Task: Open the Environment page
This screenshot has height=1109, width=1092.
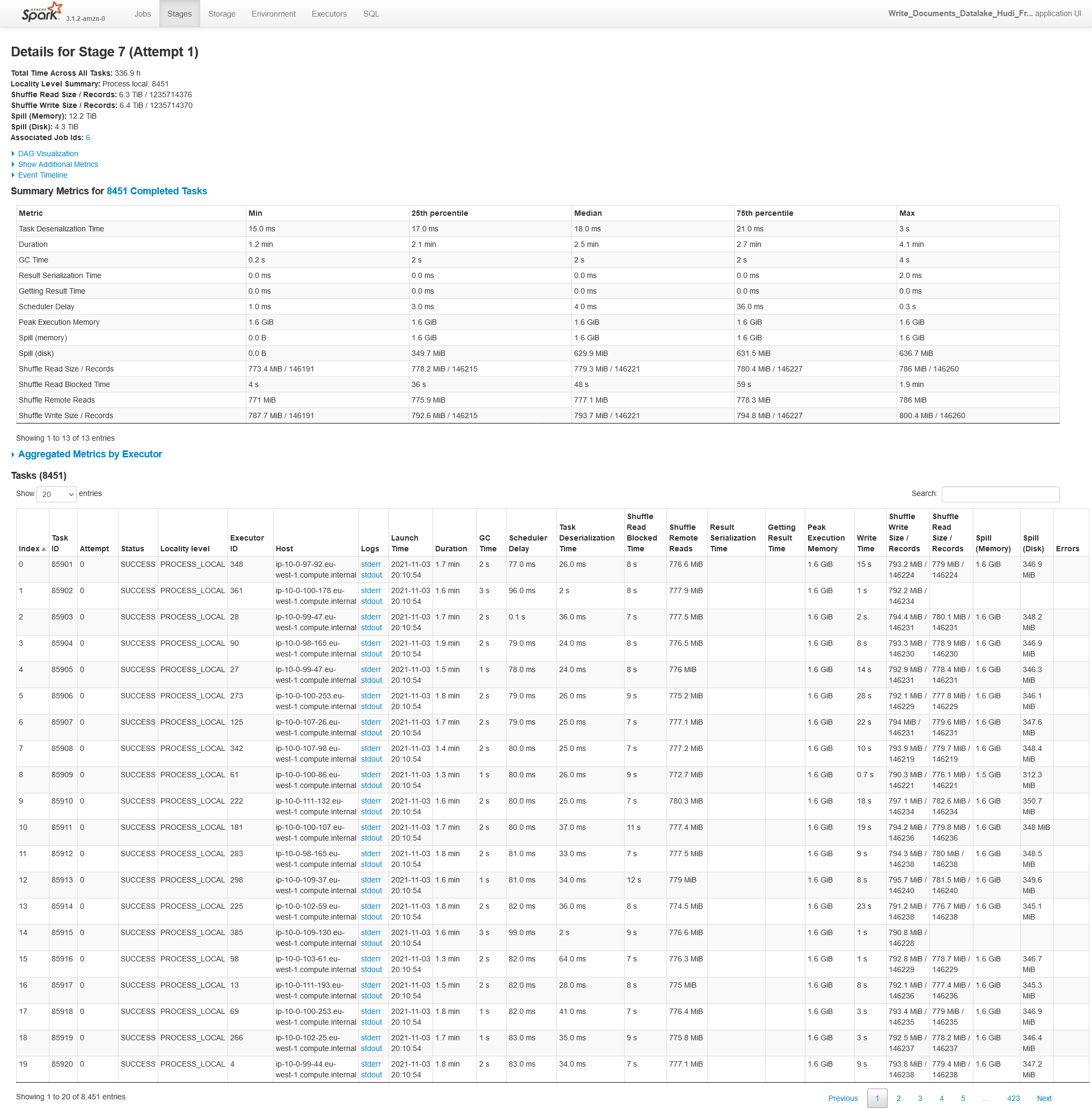Action: pyautogui.click(x=274, y=14)
